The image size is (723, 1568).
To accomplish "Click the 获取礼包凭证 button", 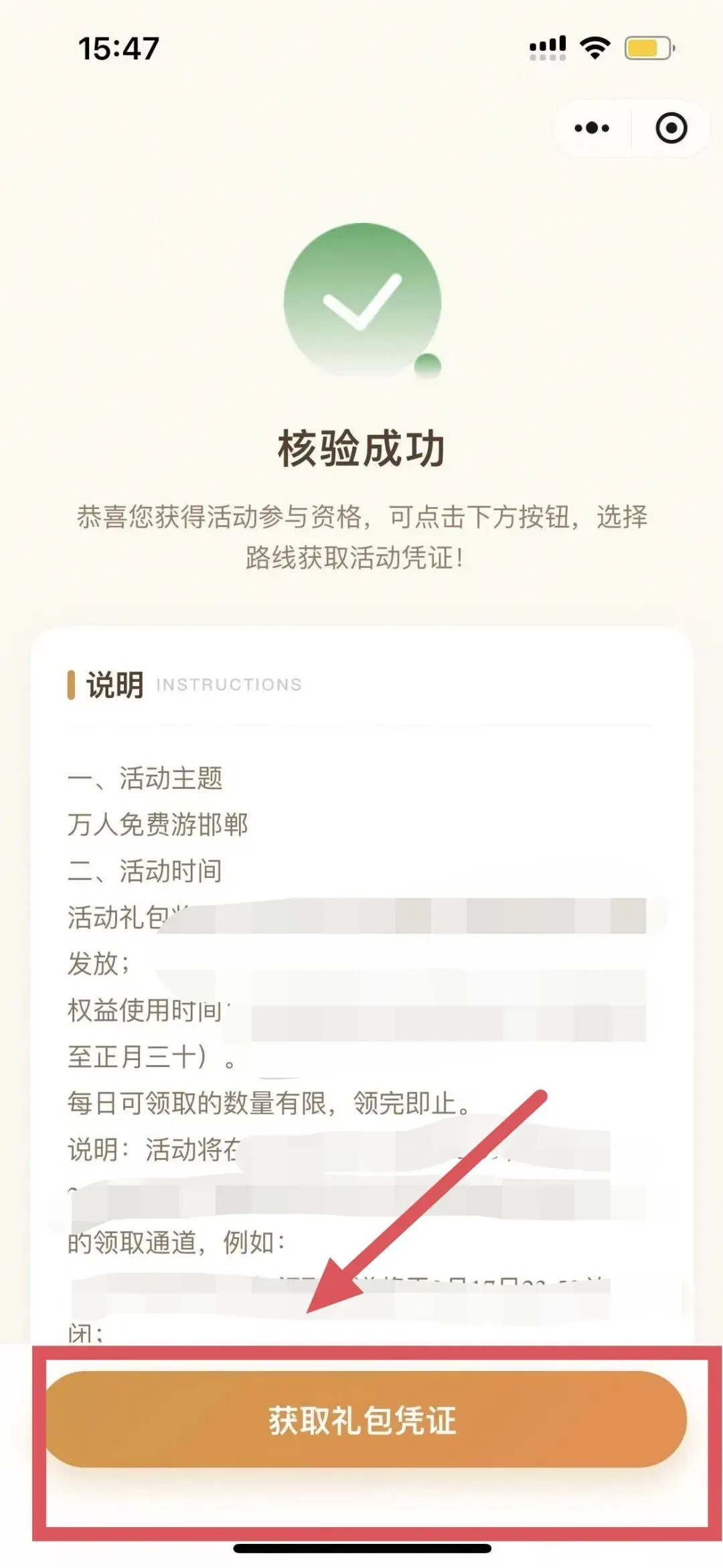I will pyautogui.click(x=366, y=1419).
